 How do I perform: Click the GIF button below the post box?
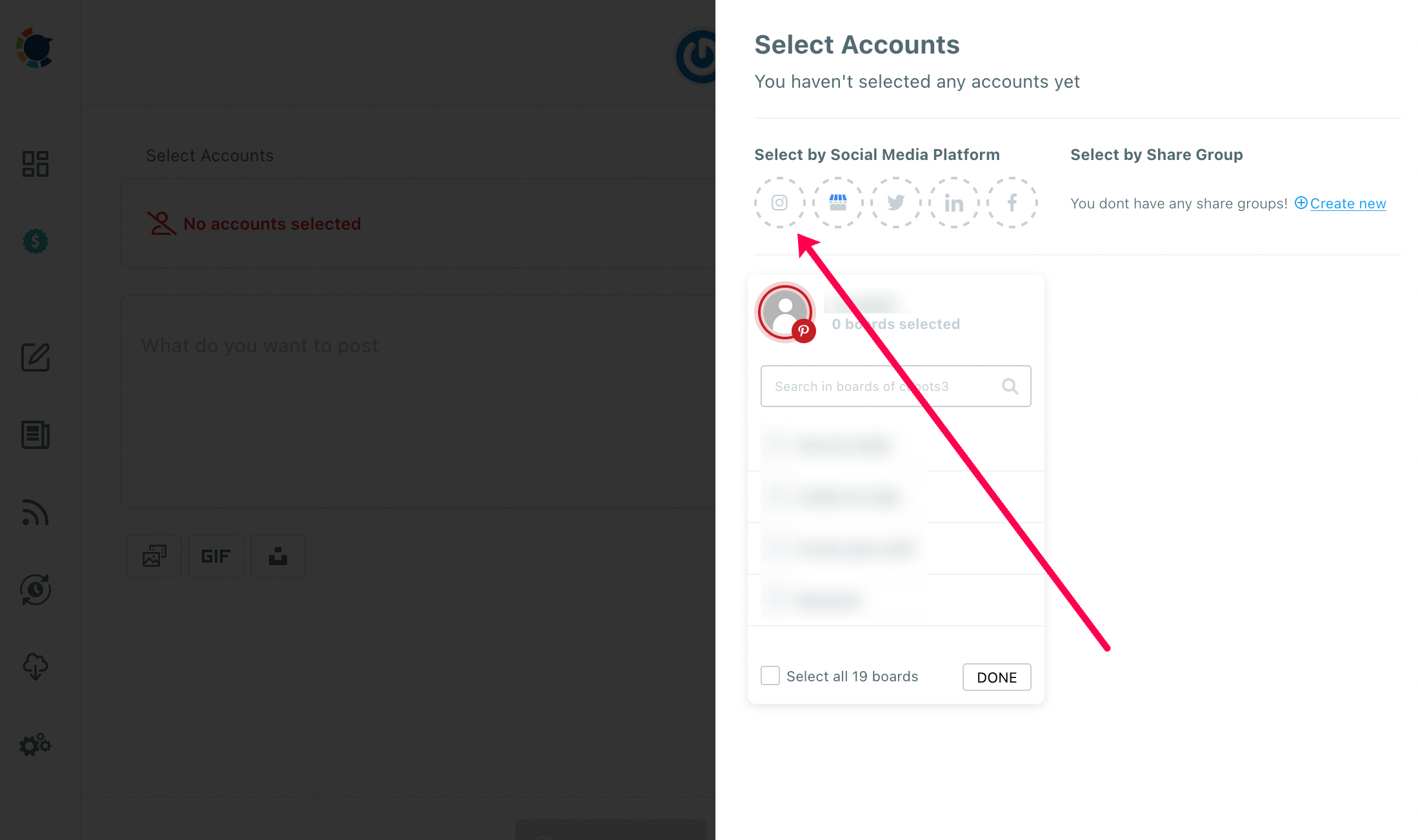(x=215, y=556)
